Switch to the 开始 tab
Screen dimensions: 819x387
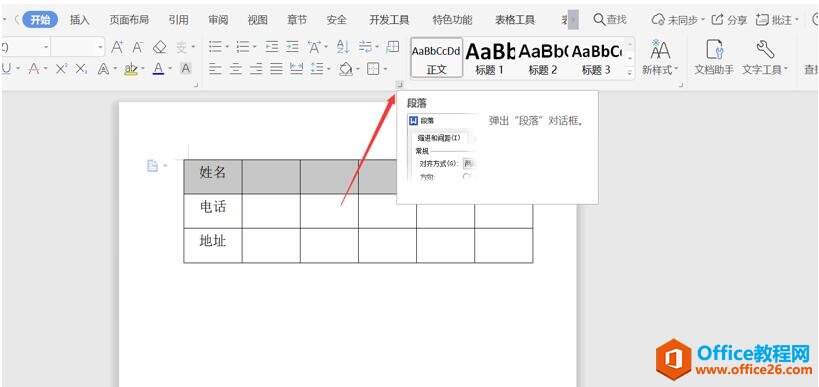point(40,20)
